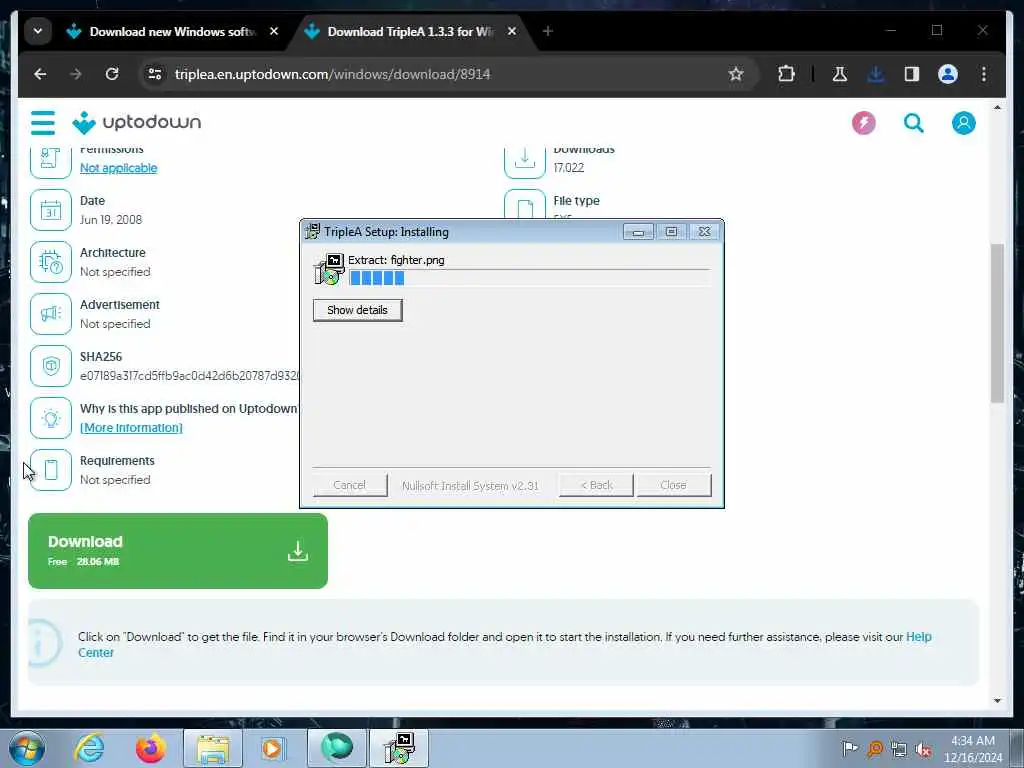Go back in browser history
This screenshot has width=1024, height=768.
(40, 74)
